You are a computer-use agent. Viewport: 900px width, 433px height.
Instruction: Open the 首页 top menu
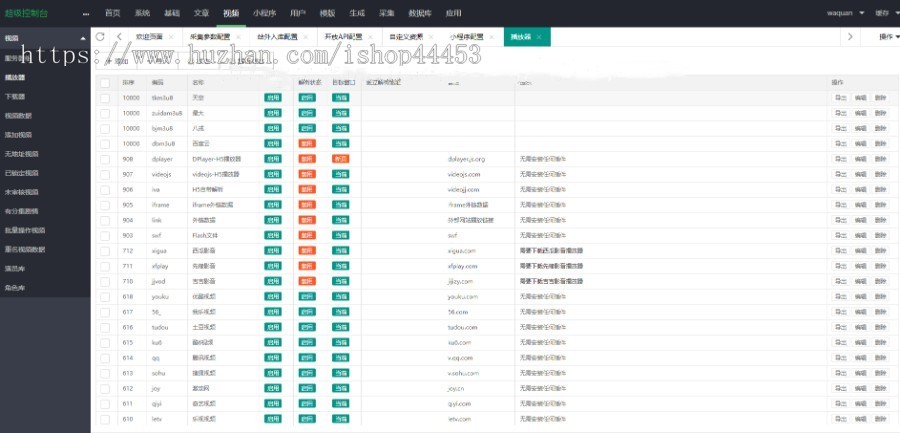tap(112, 13)
